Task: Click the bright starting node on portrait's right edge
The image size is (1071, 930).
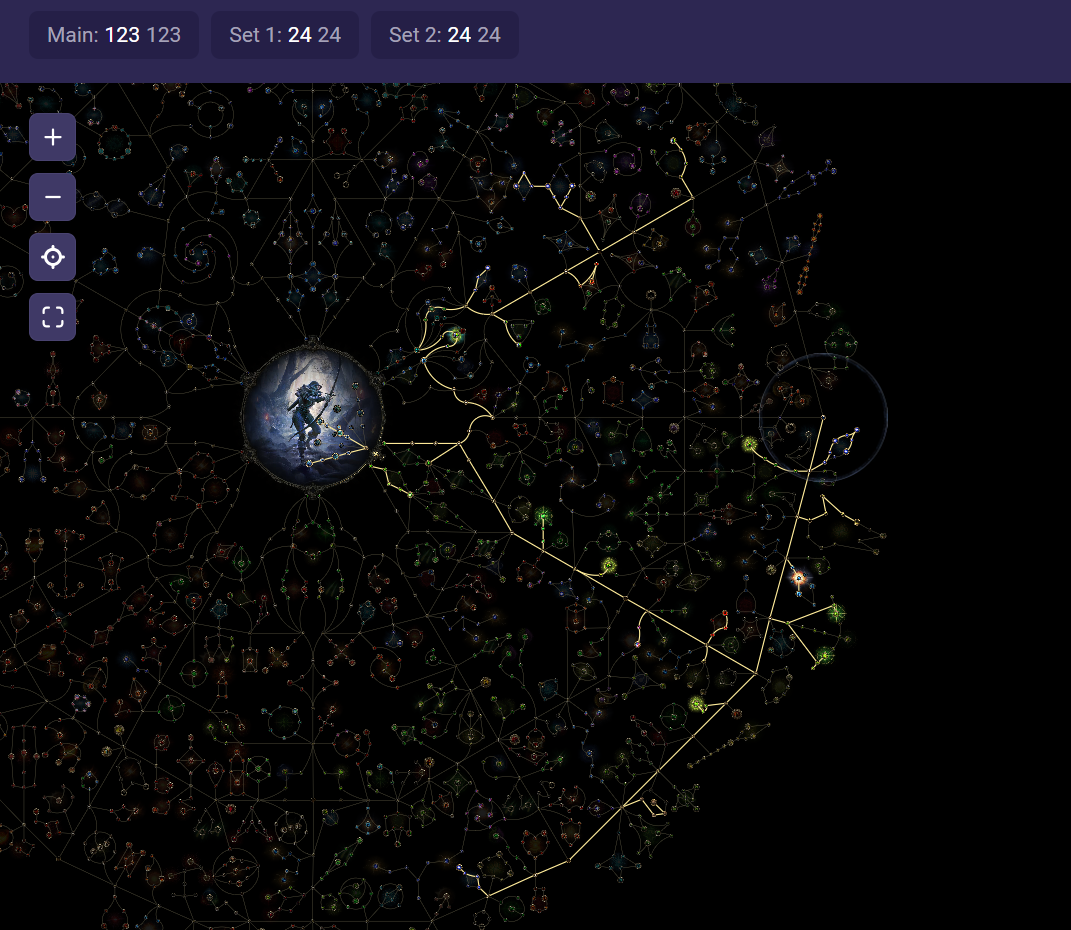Action: [376, 455]
